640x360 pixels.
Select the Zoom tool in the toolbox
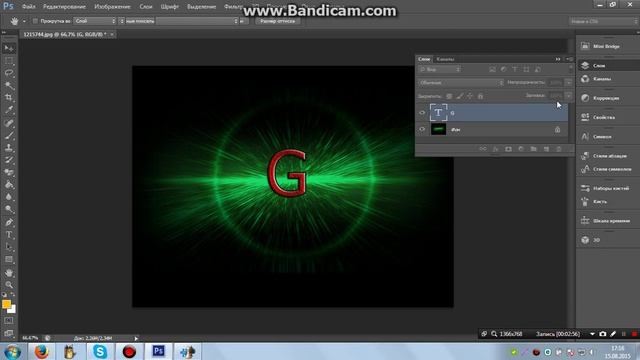point(9,284)
